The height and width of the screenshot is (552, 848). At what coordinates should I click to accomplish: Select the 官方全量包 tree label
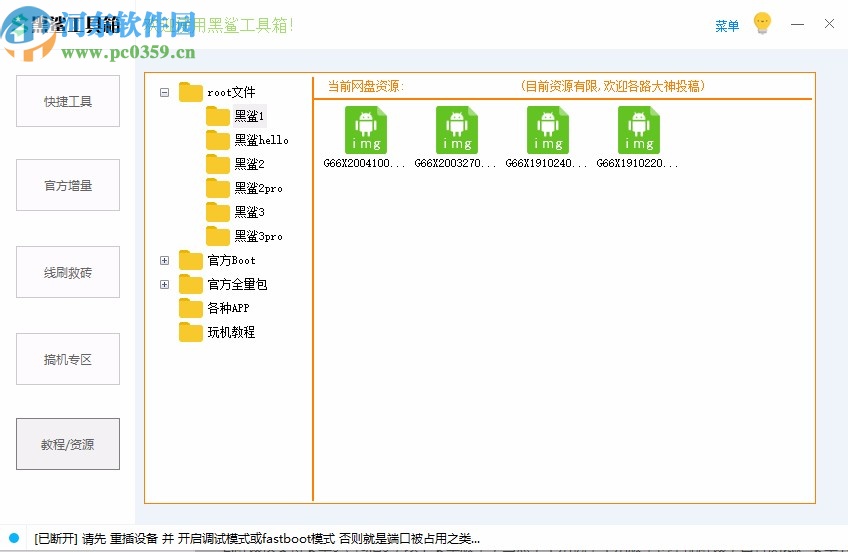coord(237,284)
